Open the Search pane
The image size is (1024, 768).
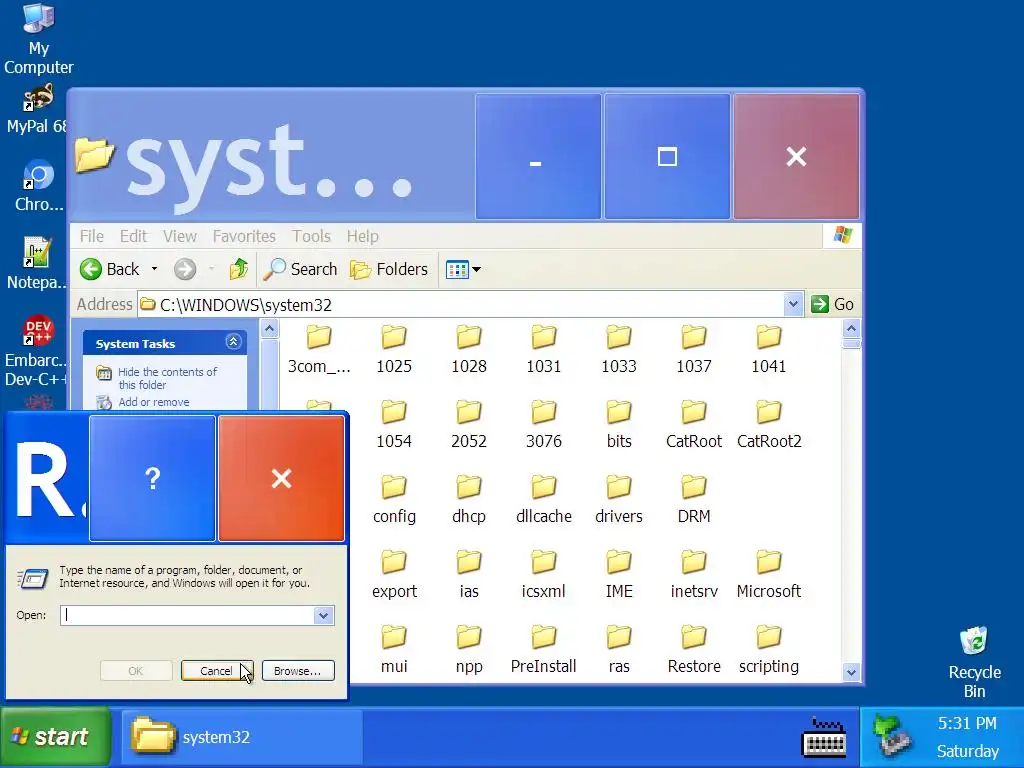(300, 269)
